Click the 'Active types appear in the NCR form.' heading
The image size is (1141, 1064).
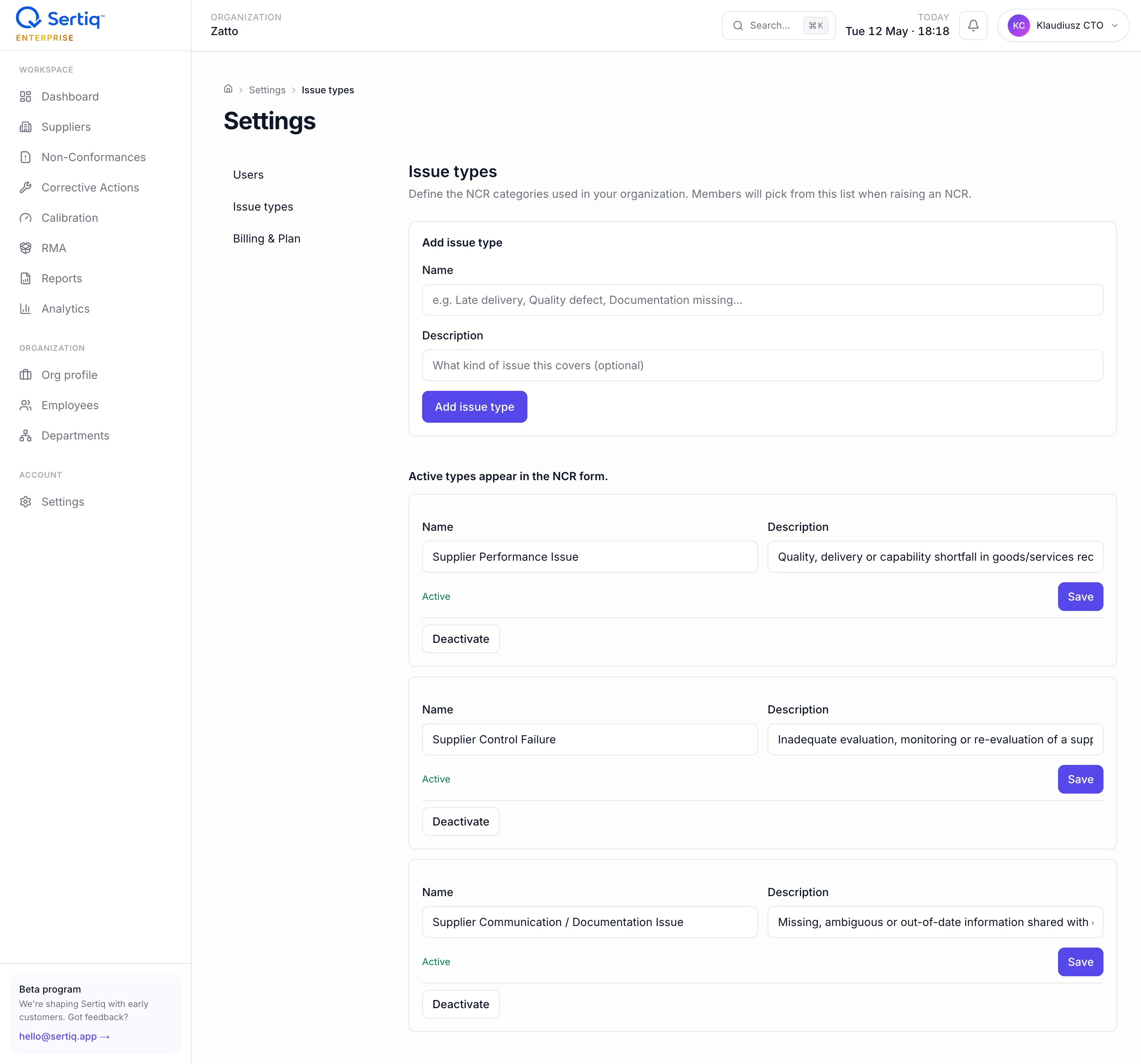click(x=507, y=476)
